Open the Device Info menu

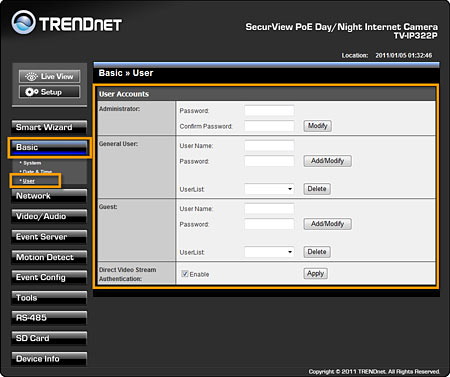[x=49, y=359]
